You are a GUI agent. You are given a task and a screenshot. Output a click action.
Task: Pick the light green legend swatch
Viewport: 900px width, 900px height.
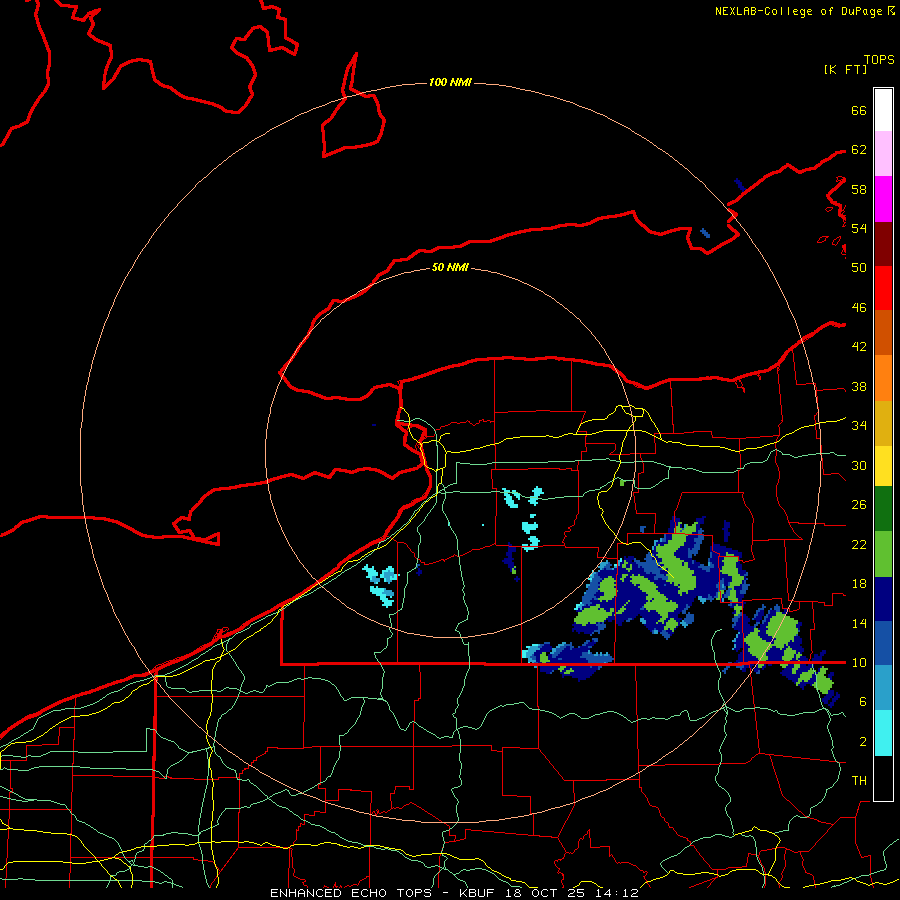point(883,554)
